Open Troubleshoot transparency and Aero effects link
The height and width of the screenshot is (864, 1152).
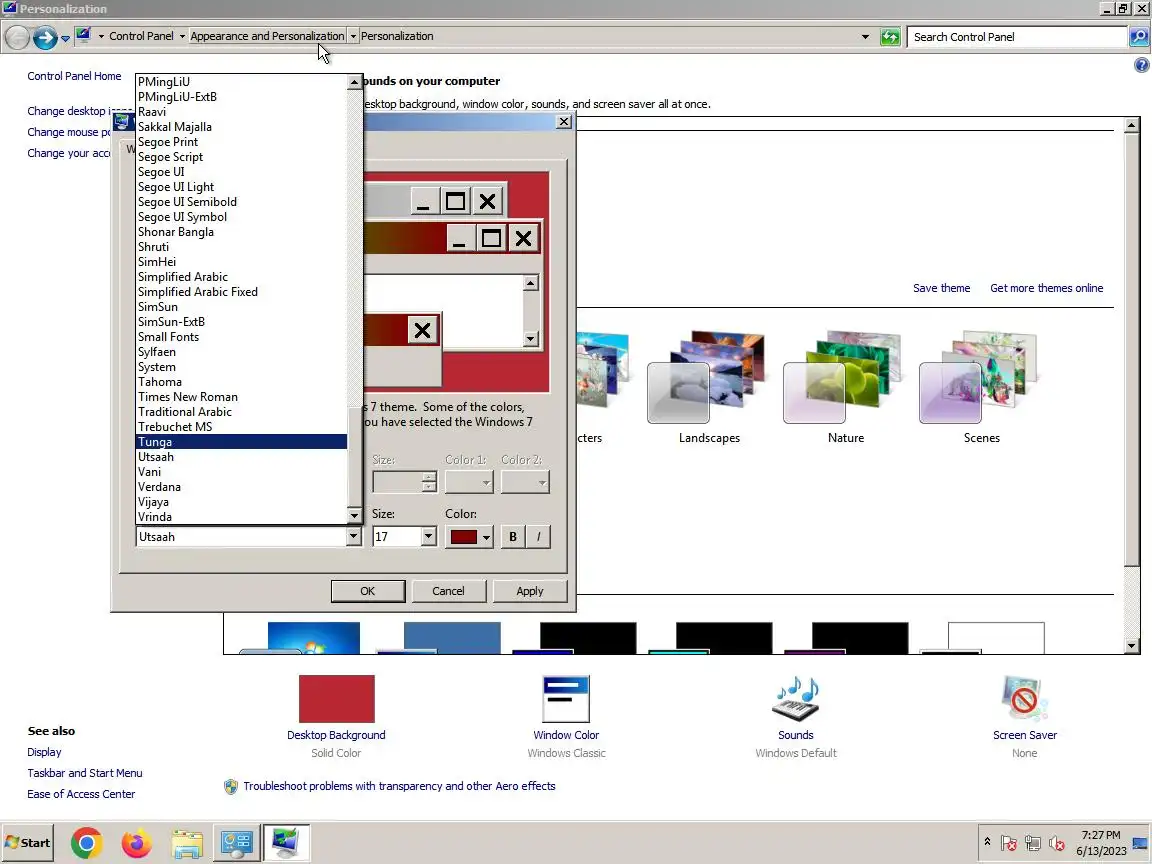(399, 786)
